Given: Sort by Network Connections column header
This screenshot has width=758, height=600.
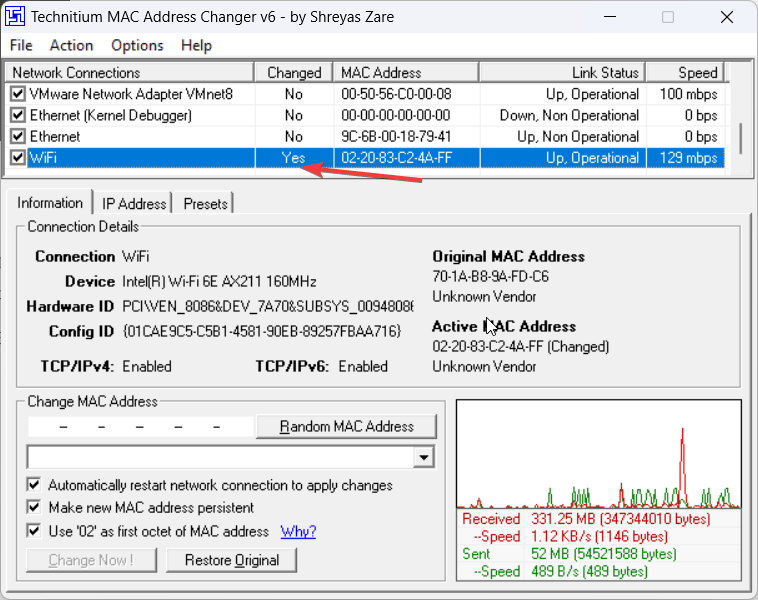Looking at the screenshot, I should 130,73.
